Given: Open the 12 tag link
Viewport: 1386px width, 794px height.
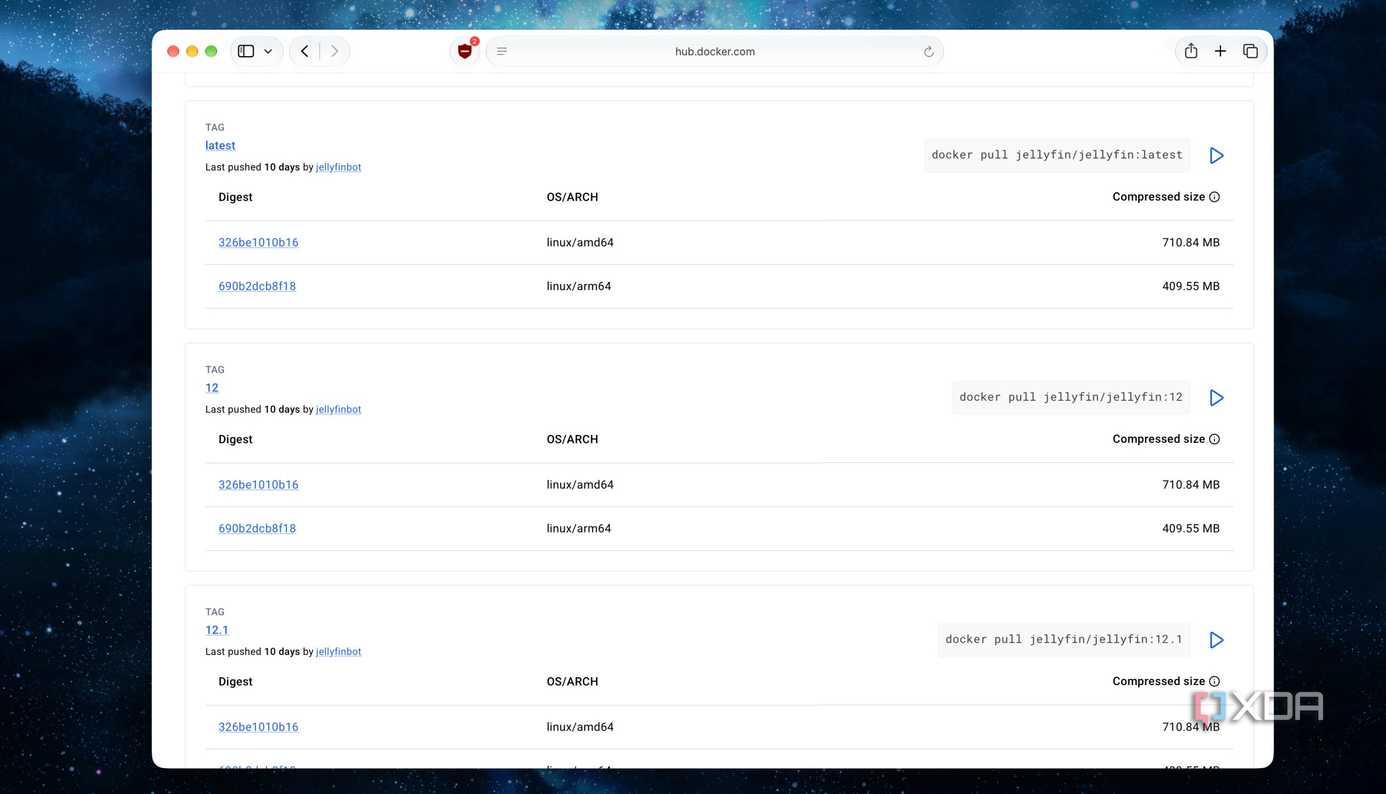Looking at the screenshot, I should tap(212, 388).
